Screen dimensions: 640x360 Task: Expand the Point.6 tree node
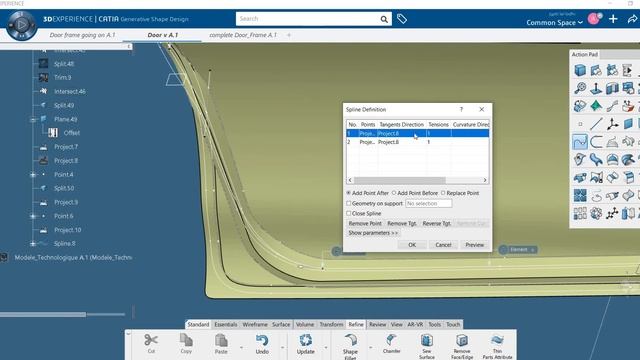(x=33, y=216)
